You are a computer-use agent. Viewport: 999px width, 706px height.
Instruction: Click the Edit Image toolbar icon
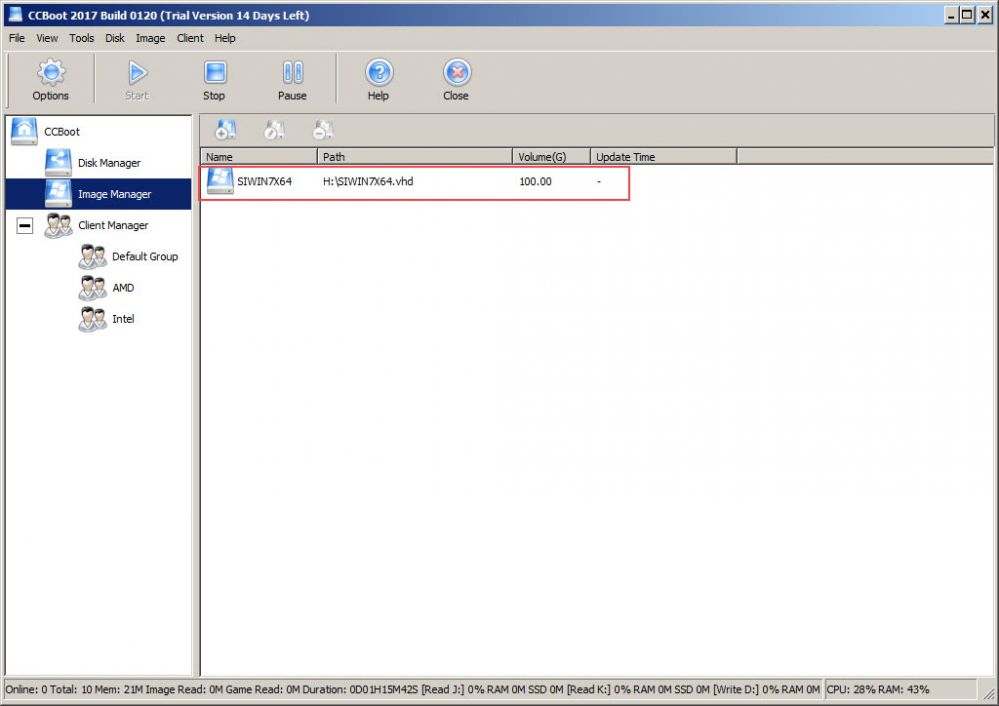(x=274, y=130)
